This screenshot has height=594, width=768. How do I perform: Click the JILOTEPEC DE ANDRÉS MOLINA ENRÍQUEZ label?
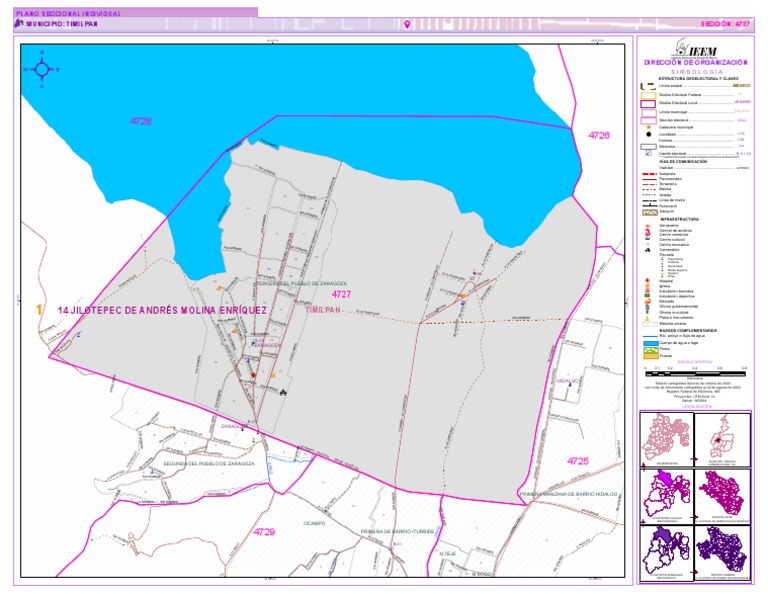pyautogui.click(x=162, y=310)
